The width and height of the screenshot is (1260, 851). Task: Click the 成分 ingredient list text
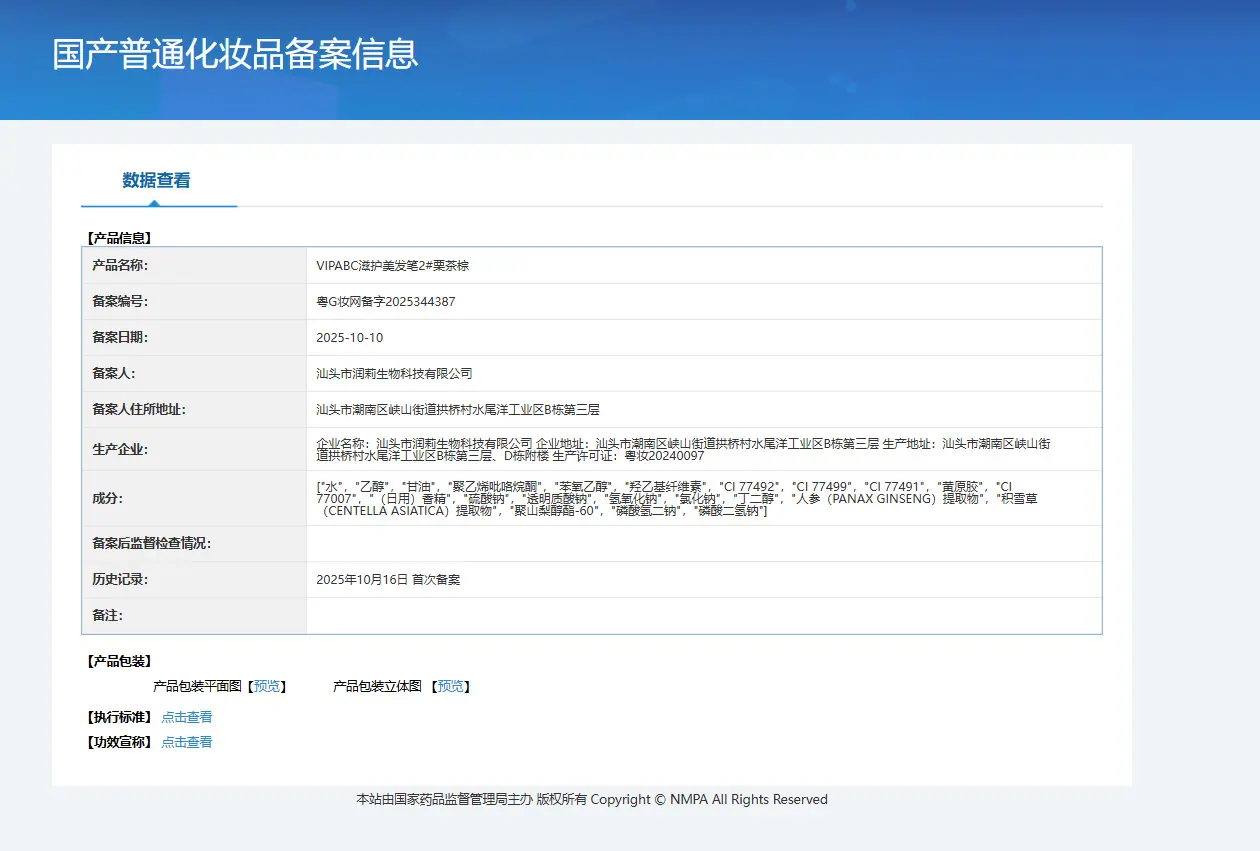(677, 498)
